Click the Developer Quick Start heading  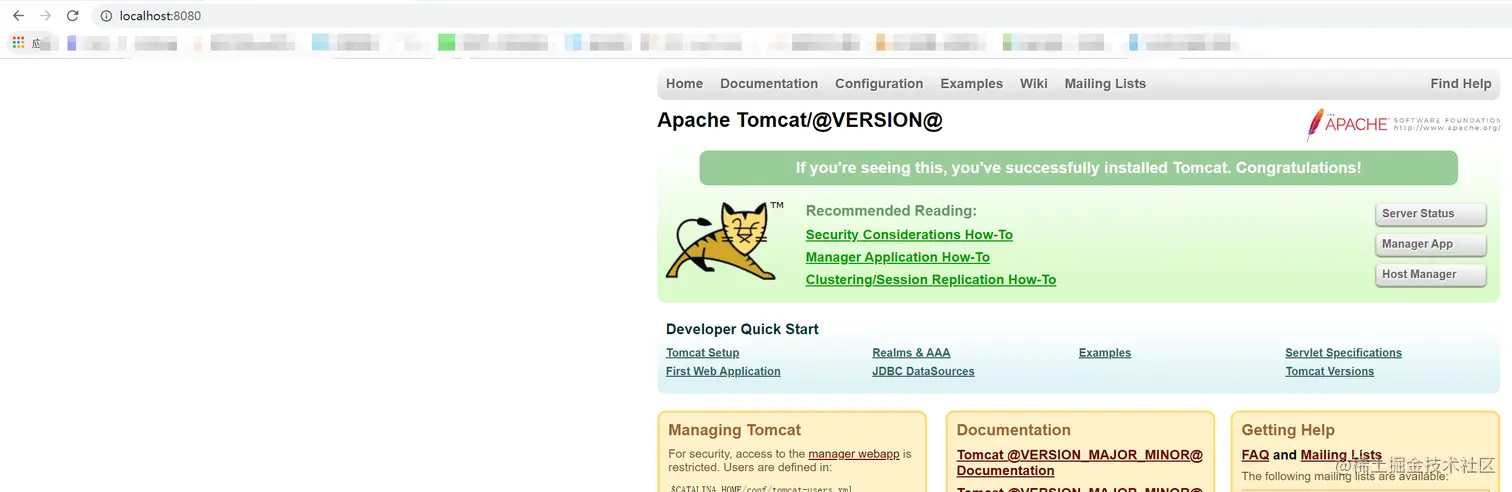coord(742,329)
